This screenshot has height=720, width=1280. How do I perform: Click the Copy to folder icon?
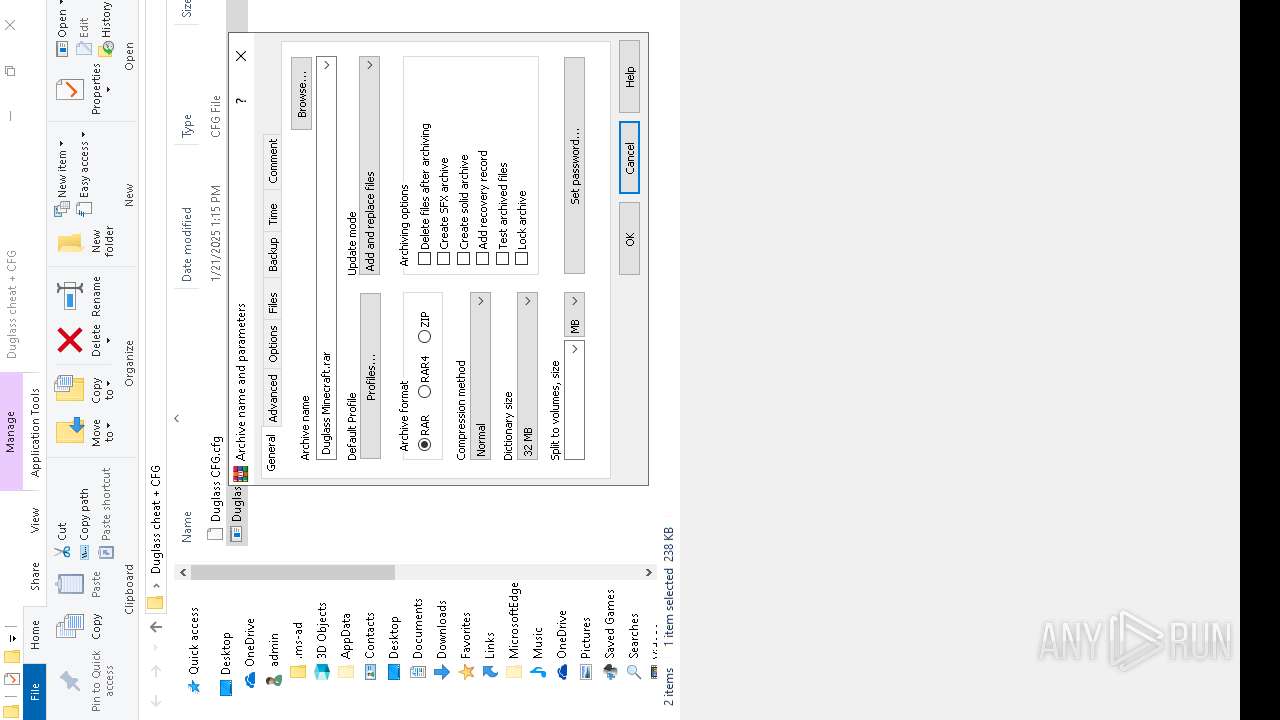[70, 387]
